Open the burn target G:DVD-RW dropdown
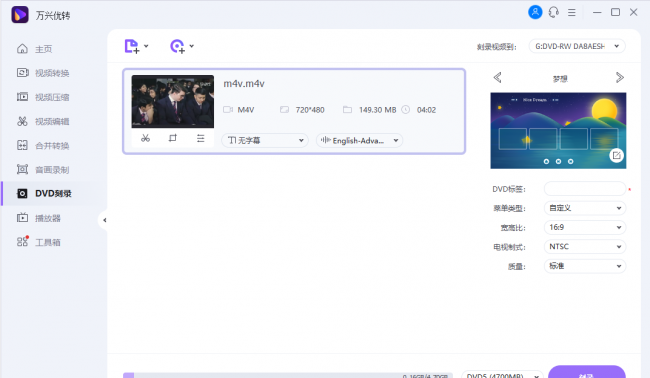The width and height of the screenshot is (650, 378). (577, 46)
